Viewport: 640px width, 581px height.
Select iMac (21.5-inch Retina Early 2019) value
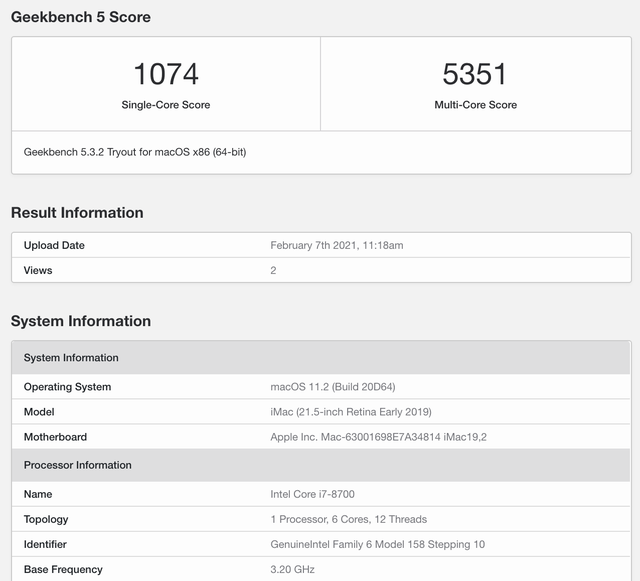[x=351, y=412]
